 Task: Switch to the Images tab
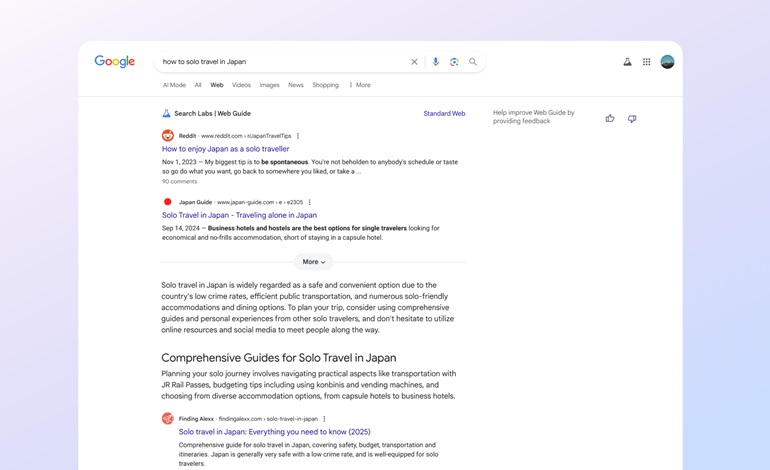[269, 85]
